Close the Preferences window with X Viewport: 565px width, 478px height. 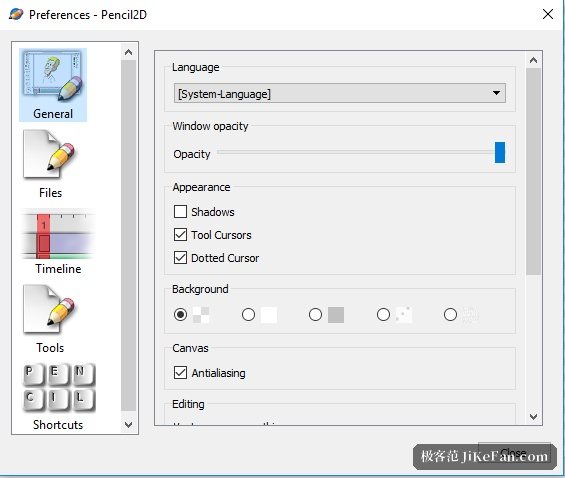(x=548, y=14)
